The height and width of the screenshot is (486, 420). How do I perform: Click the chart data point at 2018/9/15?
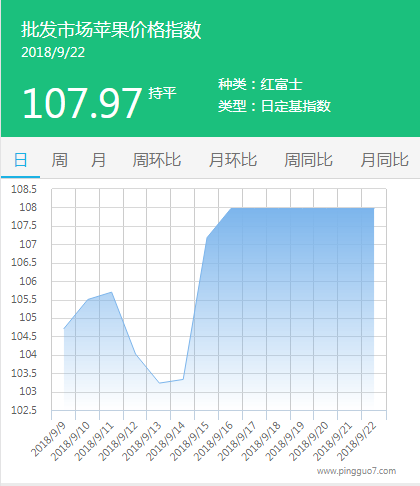pos(207,238)
